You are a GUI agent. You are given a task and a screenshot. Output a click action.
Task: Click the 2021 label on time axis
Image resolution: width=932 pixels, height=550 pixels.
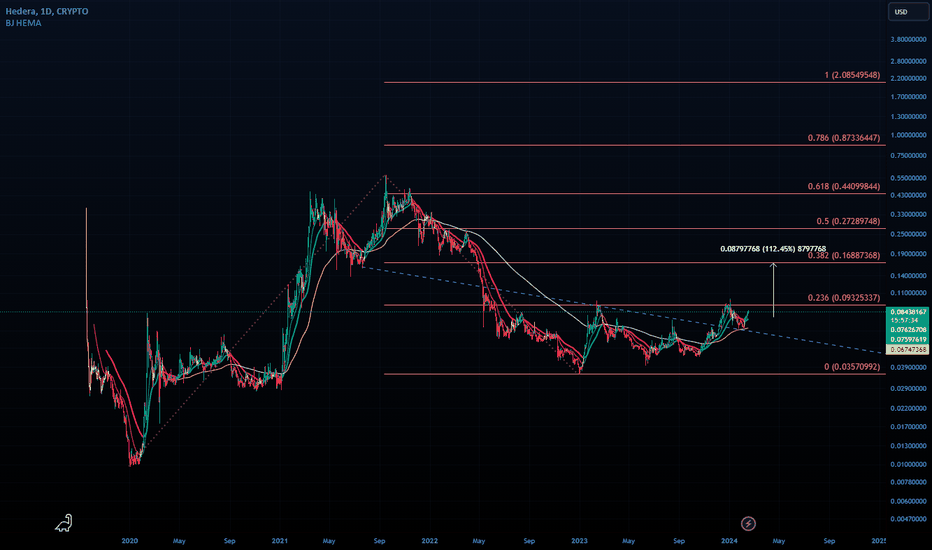tap(279, 541)
